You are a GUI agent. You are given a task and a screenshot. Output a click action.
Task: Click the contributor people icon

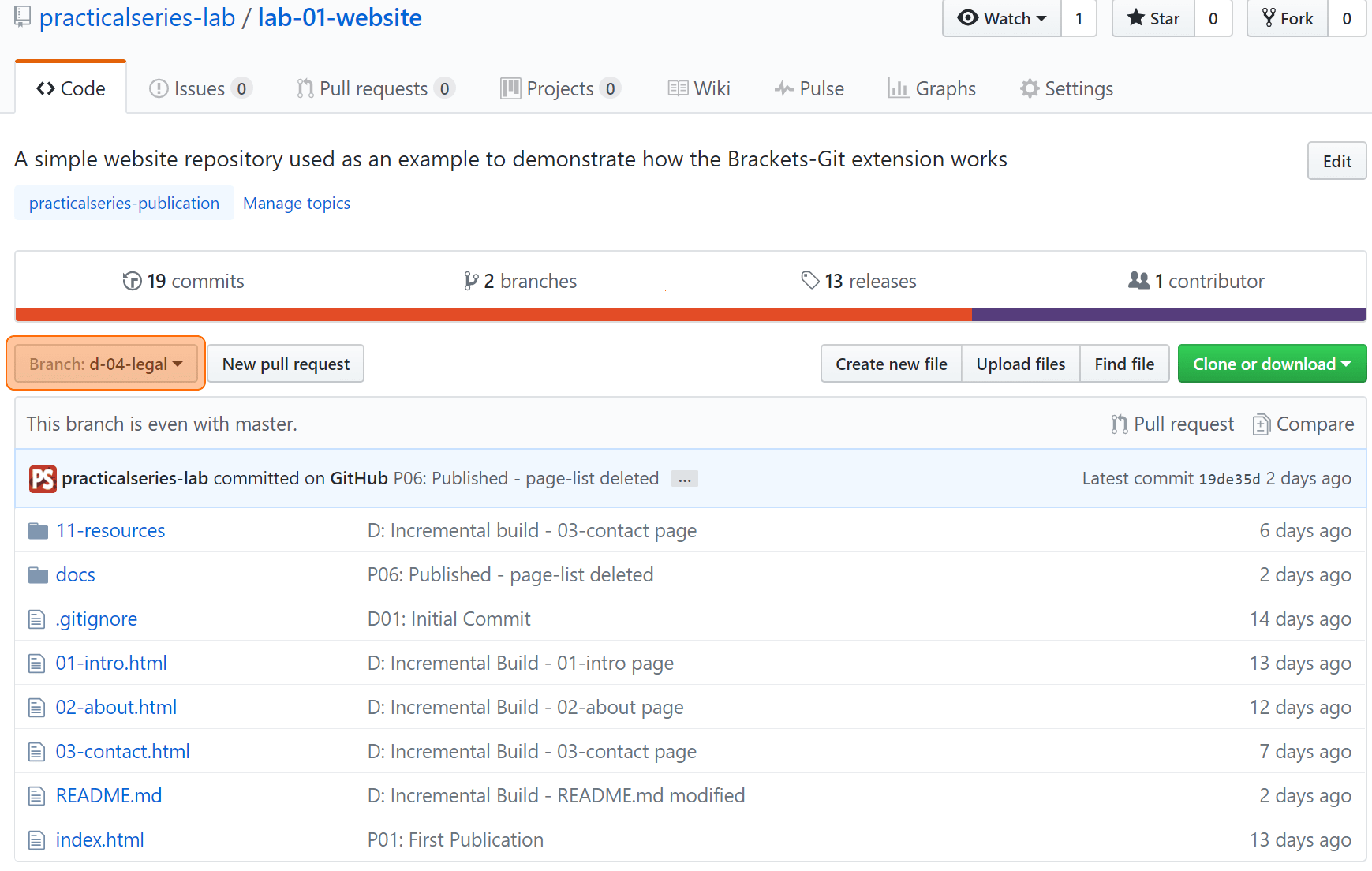pyautogui.click(x=1138, y=281)
